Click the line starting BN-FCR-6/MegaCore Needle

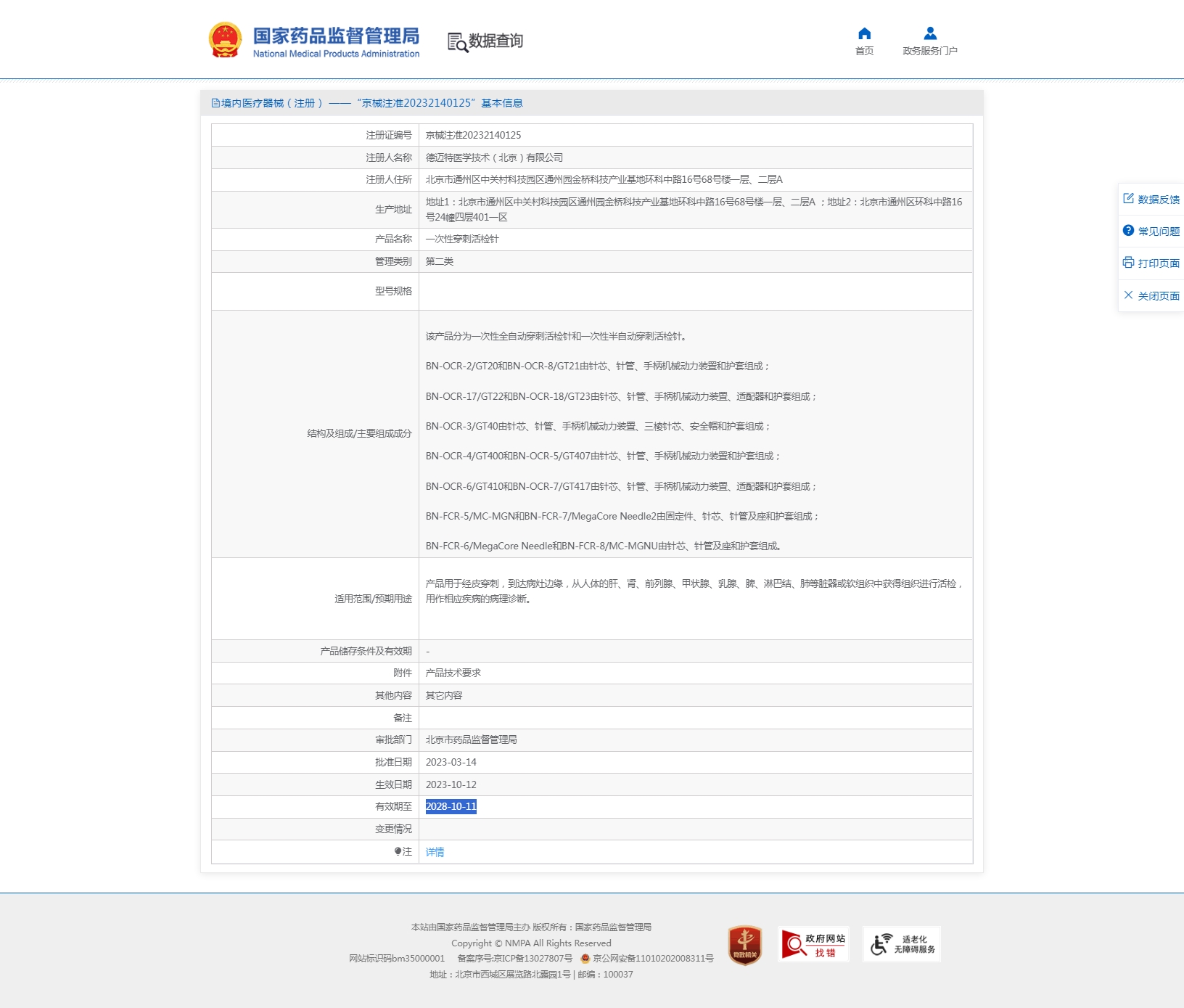pyautogui.click(x=604, y=546)
